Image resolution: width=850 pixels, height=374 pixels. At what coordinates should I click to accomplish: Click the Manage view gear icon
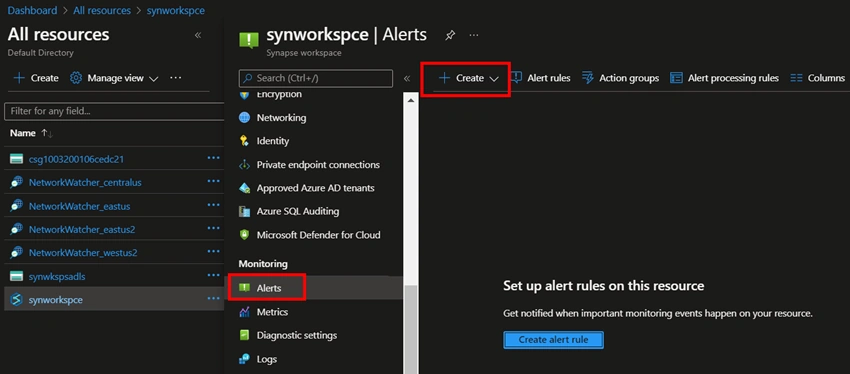click(76, 78)
